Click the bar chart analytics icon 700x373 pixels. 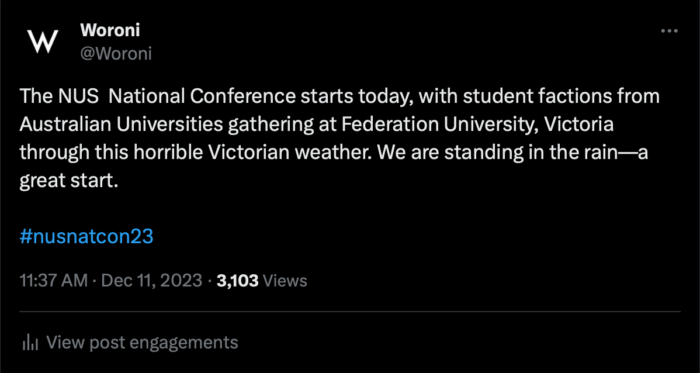(30, 343)
